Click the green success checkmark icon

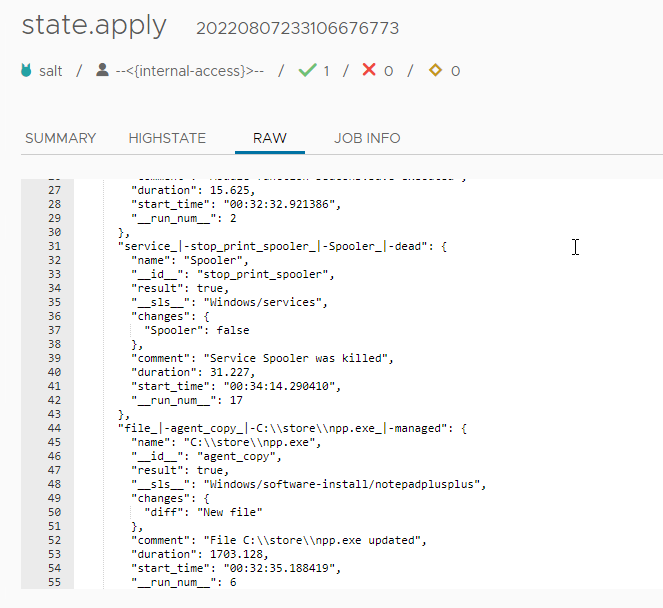click(307, 70)
